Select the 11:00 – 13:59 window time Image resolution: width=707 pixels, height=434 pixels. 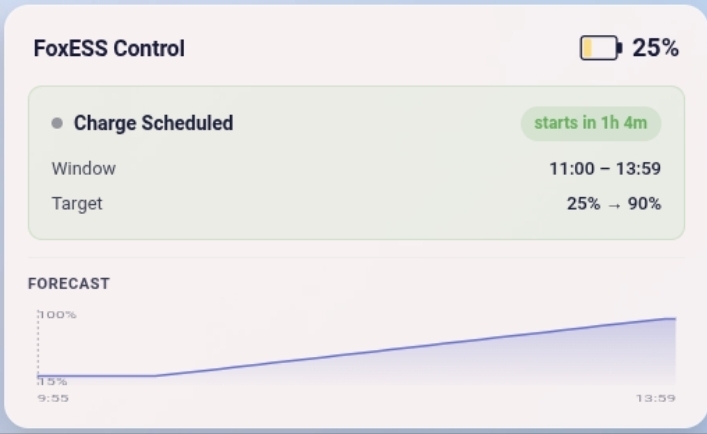click(605, 168)
